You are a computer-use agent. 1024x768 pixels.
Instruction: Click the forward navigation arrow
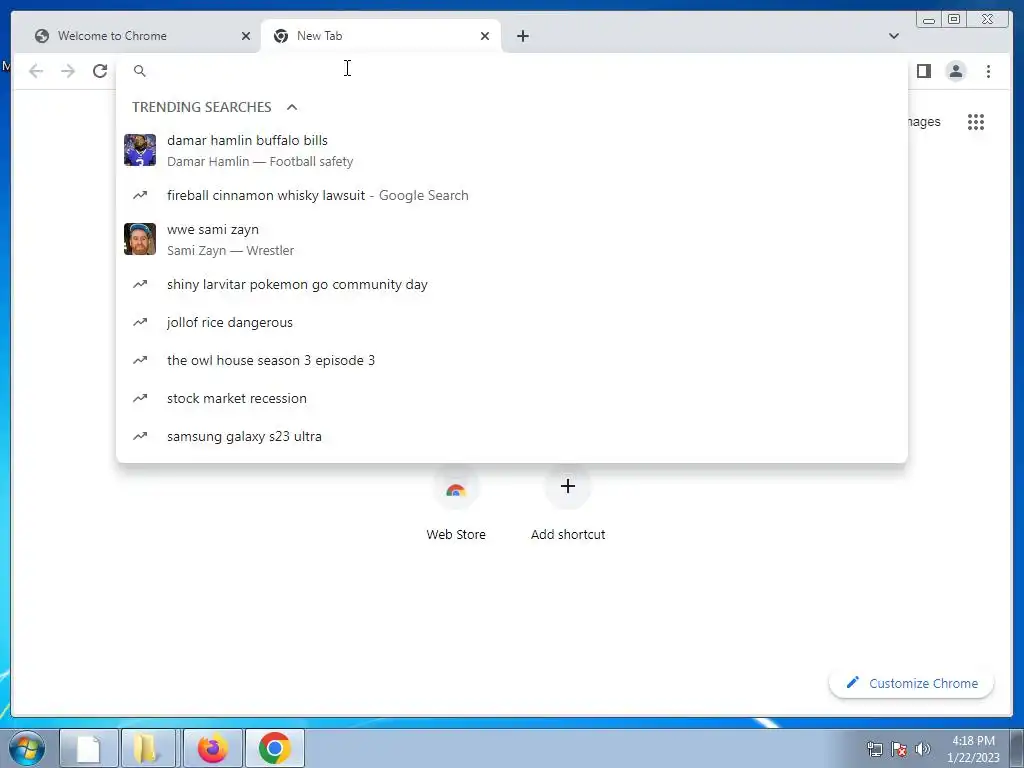click(68, 71)
